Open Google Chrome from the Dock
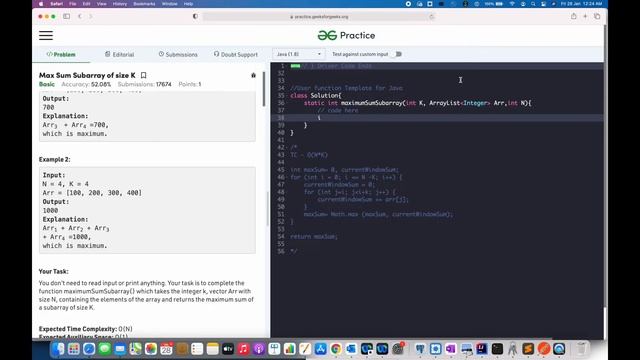Screen dimensions: 640x360 336,349
